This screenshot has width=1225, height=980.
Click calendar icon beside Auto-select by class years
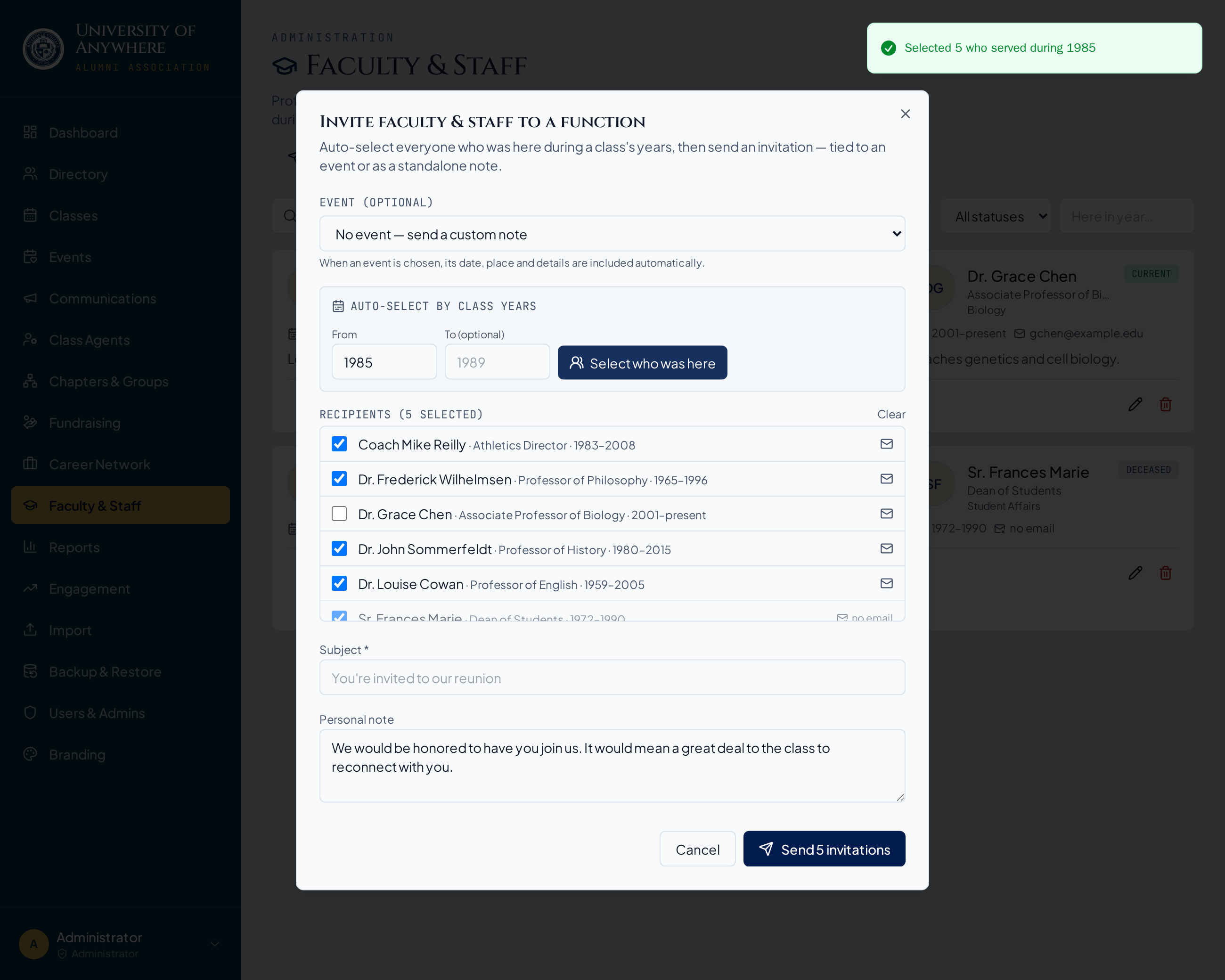point(338,306)
